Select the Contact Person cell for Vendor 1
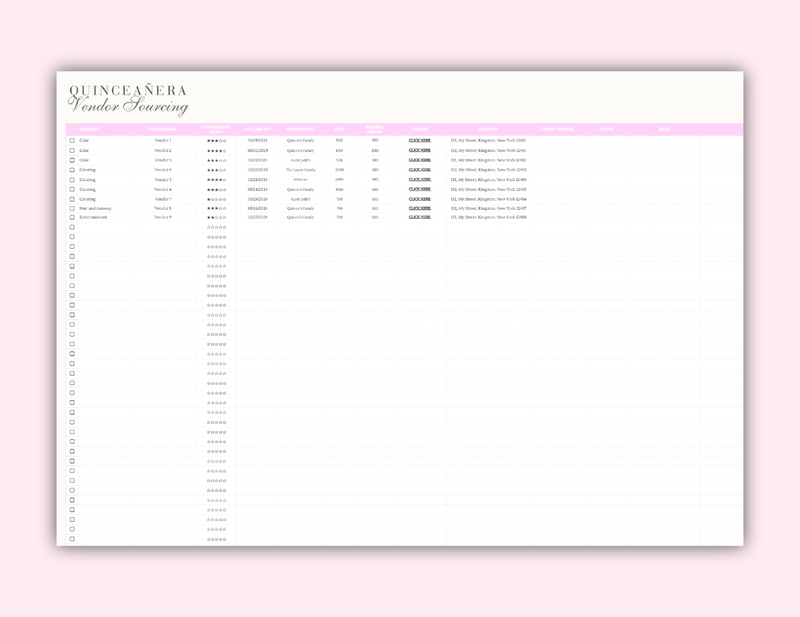This screenshot has width=800, height=617. tap(557, 141)
